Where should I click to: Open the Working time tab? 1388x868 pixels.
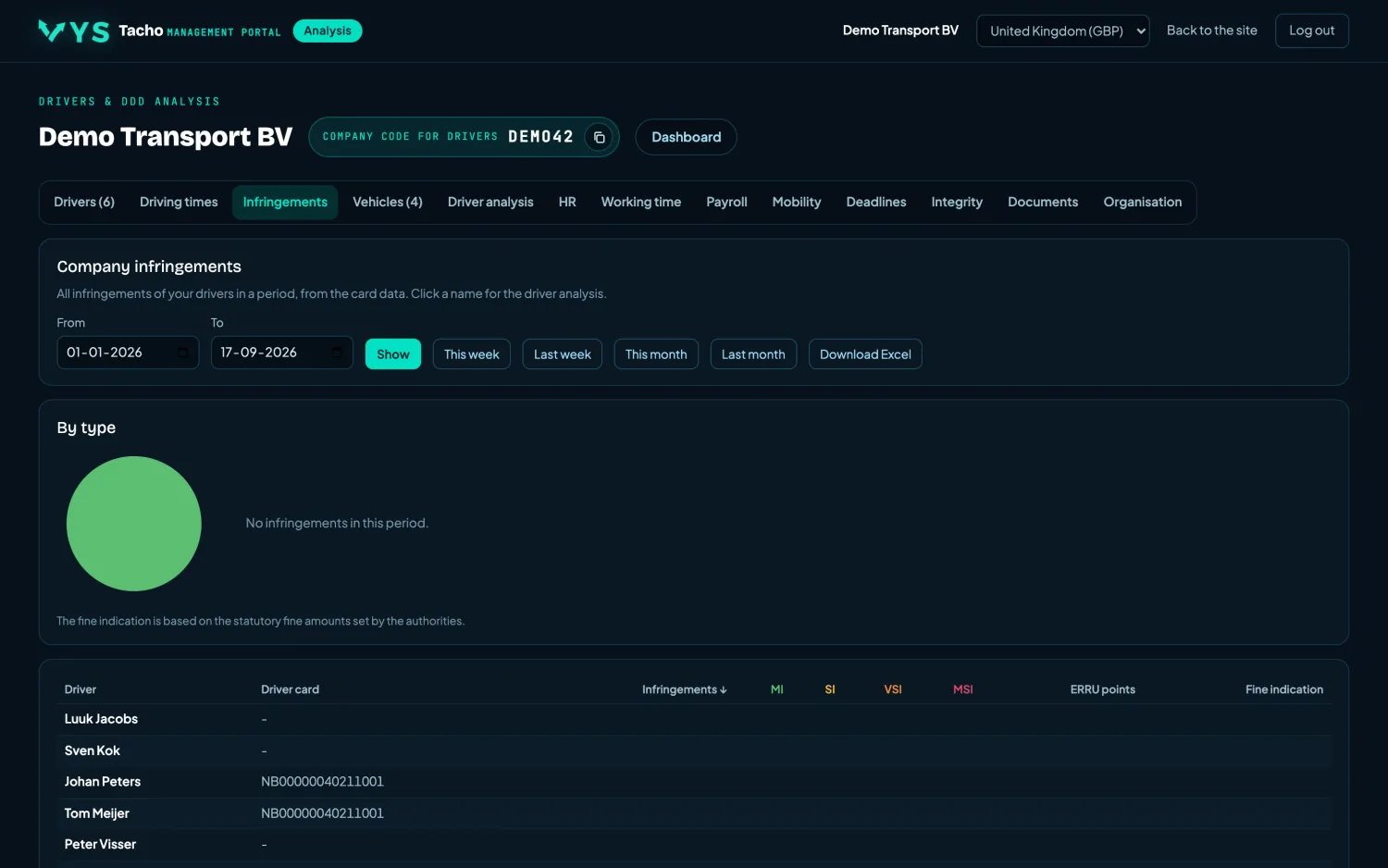coord(641,202)
